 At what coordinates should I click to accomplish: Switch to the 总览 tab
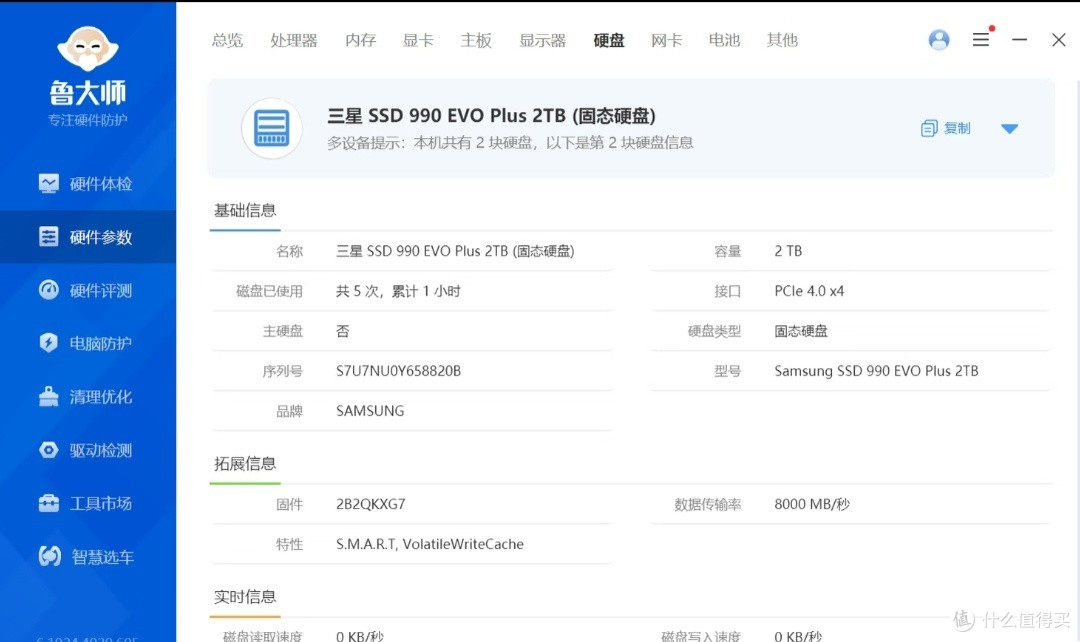pos(227,40)
